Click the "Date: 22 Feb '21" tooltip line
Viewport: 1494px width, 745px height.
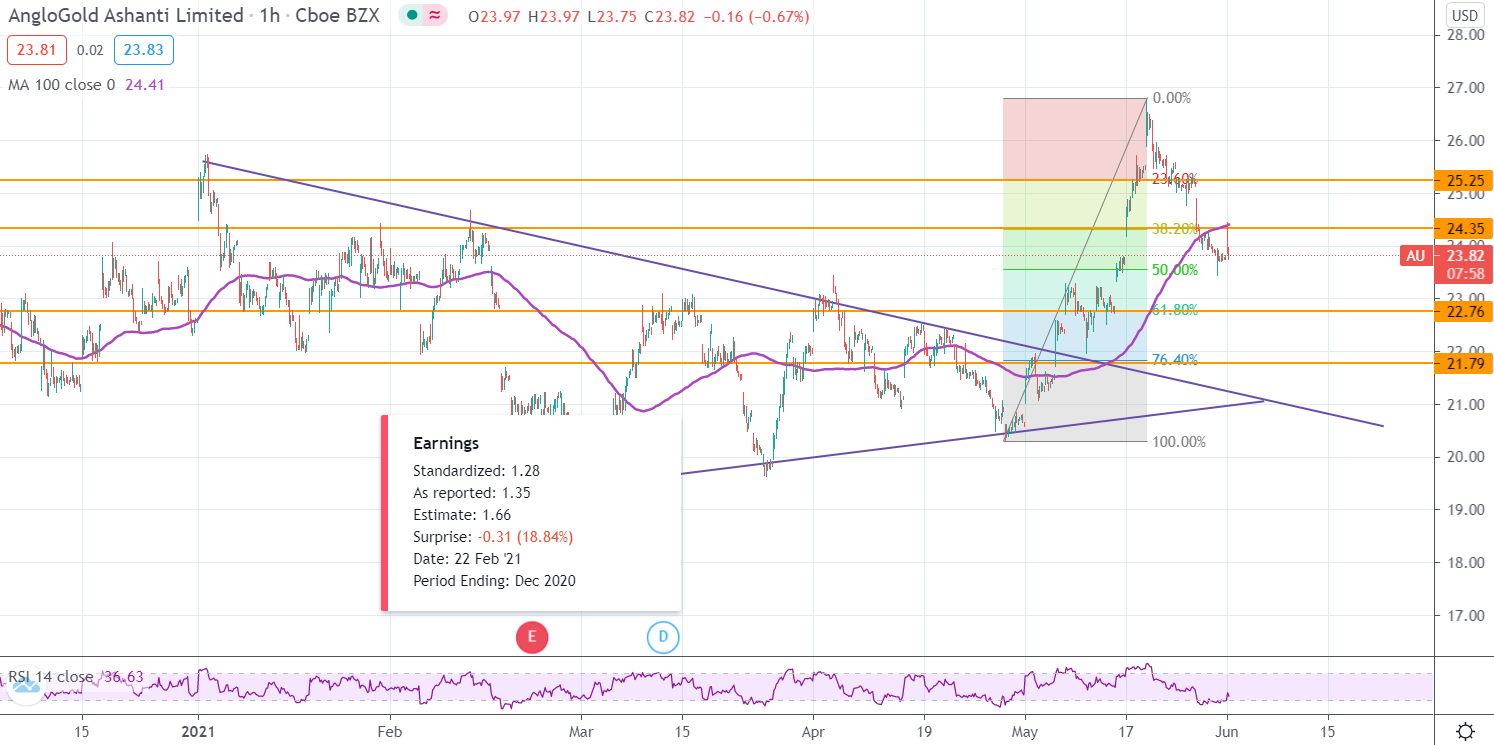click(x=467, y=559)
